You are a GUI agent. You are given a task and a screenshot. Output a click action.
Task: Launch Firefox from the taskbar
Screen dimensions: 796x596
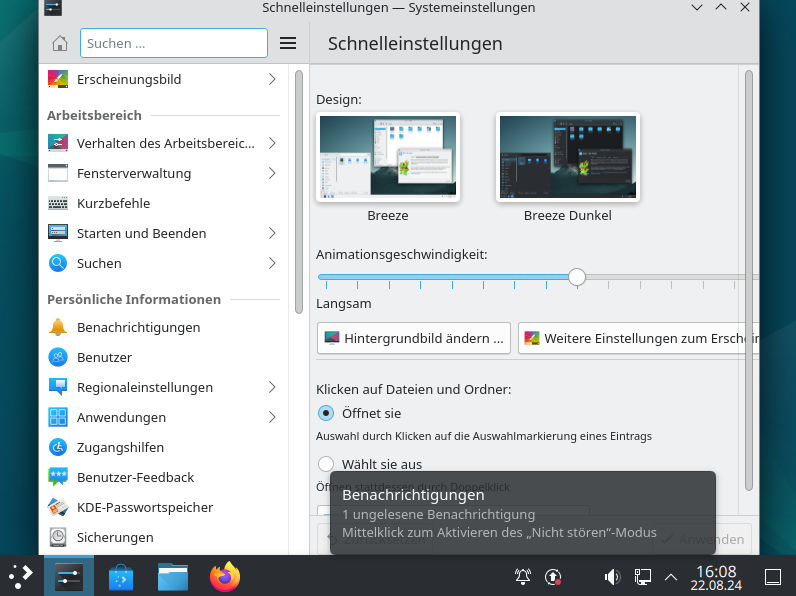coord(225,577)
